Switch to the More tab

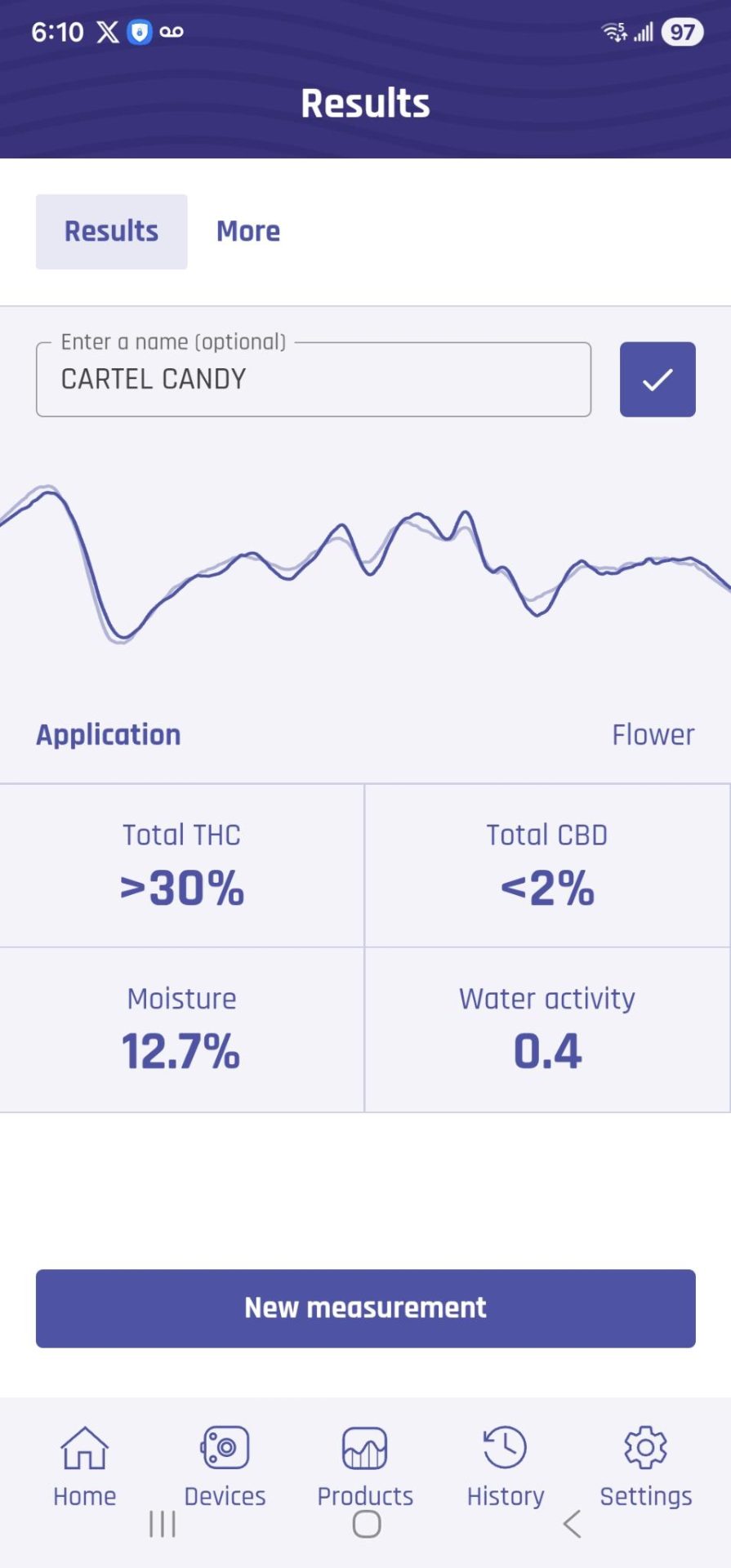coord(248,231)
